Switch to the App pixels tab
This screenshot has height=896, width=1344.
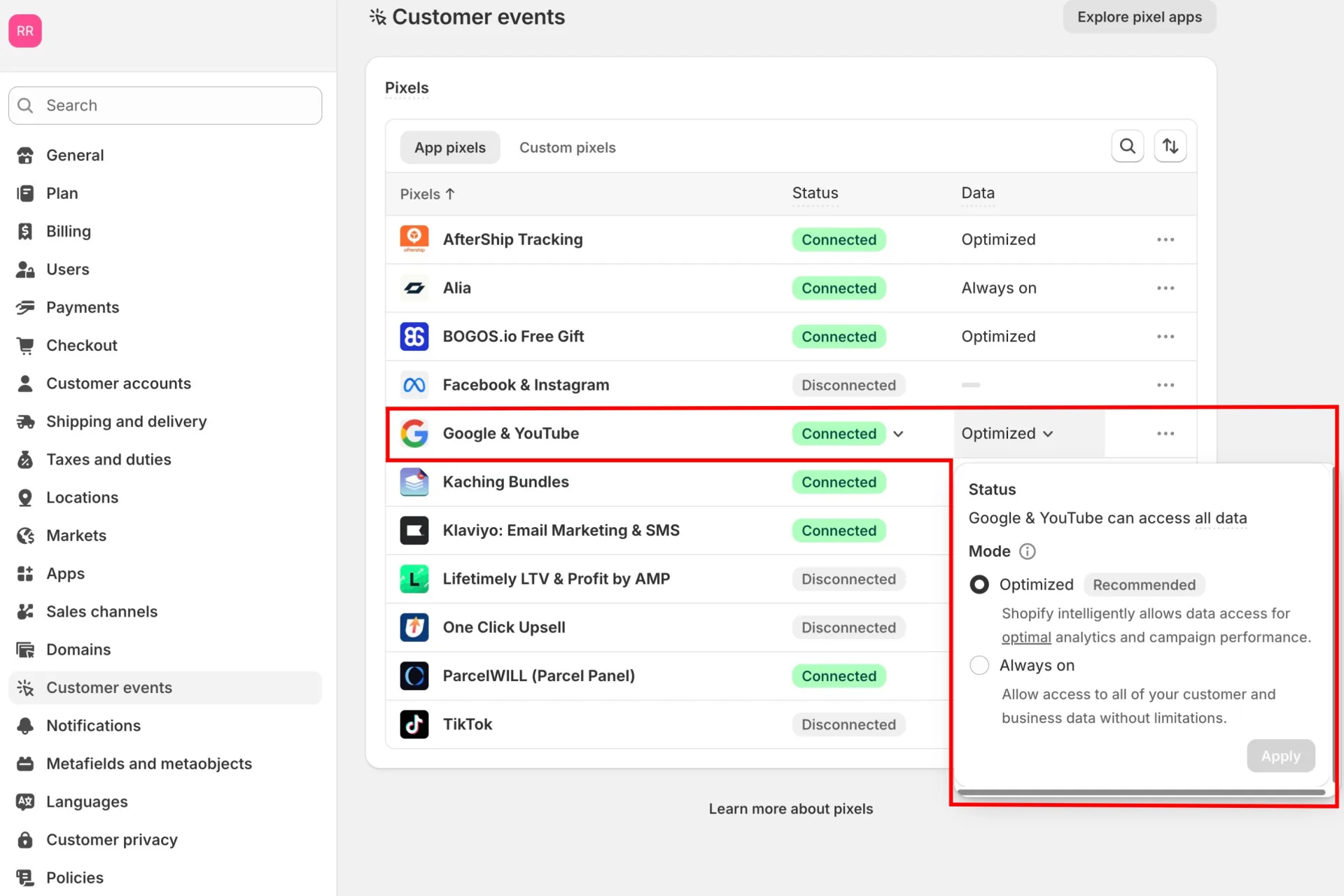(449, 148)
